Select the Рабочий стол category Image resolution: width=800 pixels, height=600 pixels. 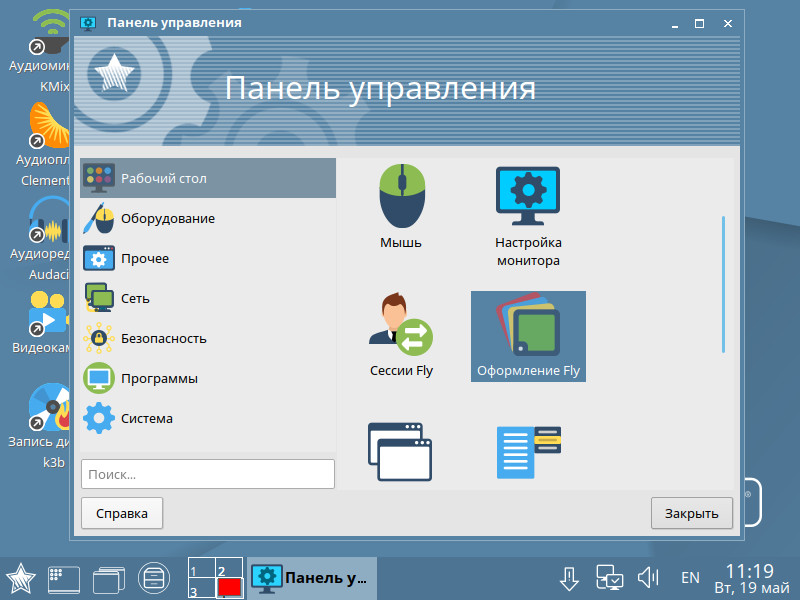(x=208, y=178)
